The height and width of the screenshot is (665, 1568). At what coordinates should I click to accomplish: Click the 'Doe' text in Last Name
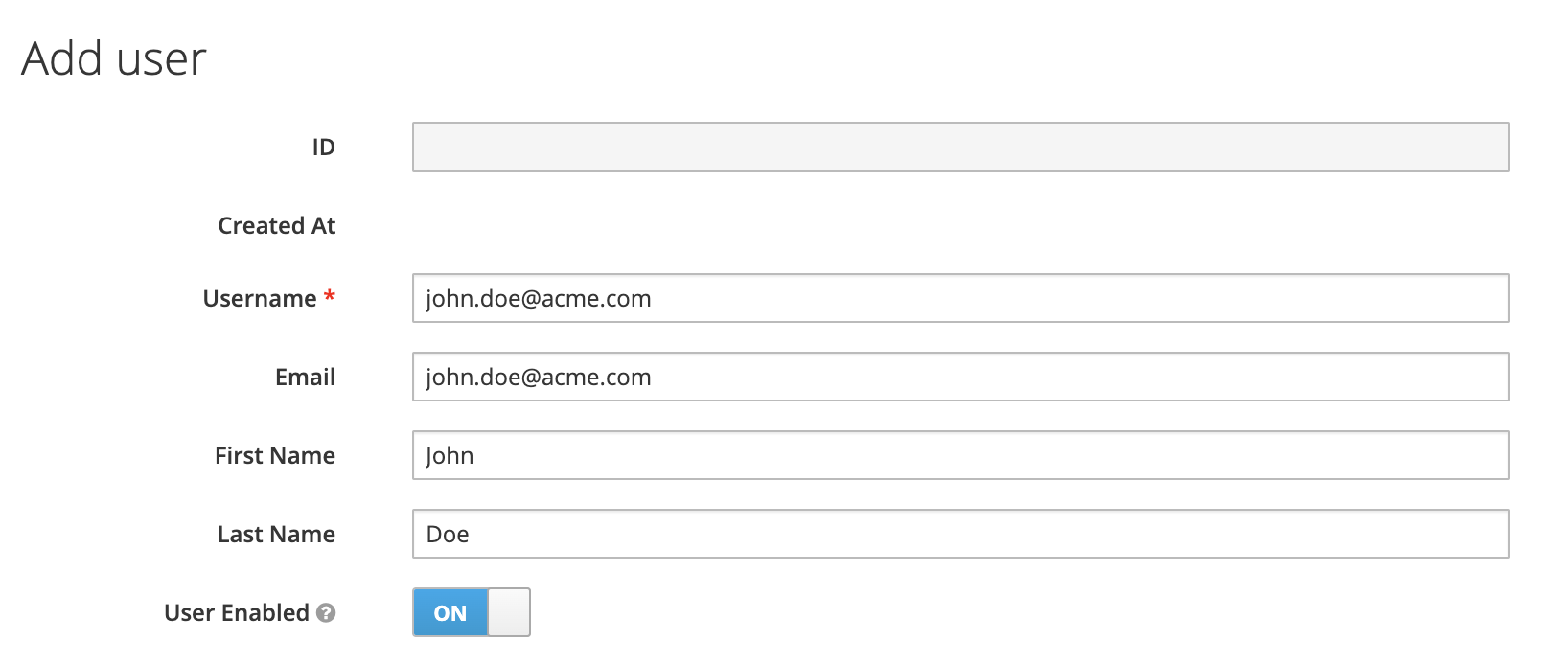pos(448,535)
